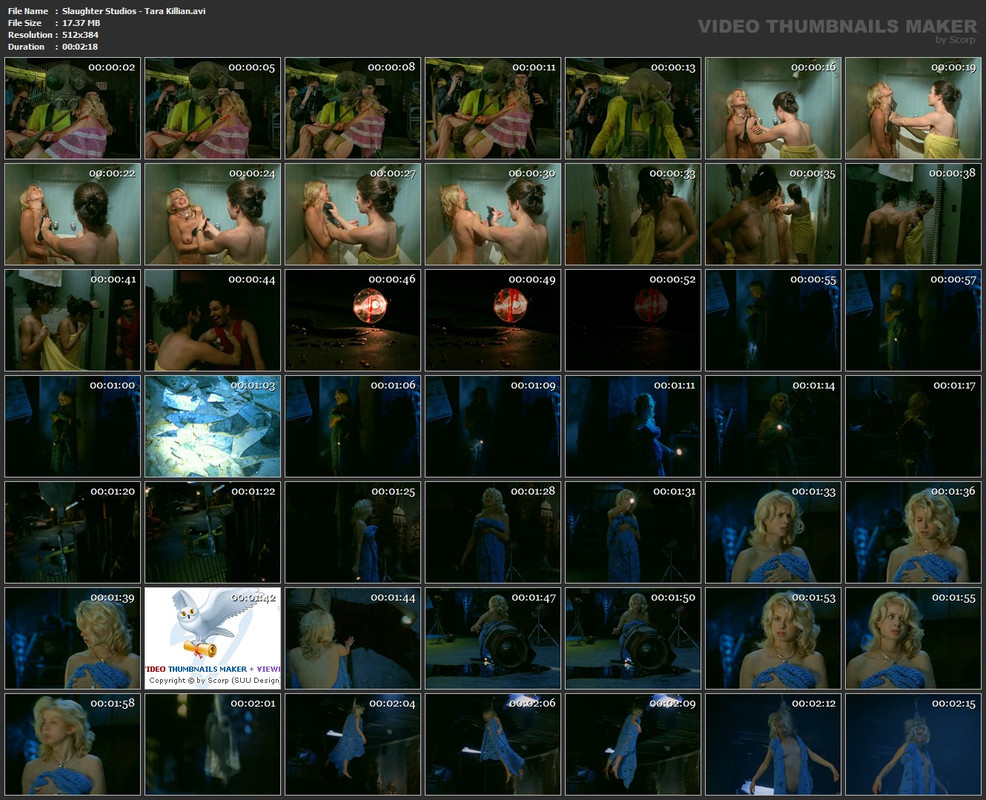Click the spotlight frame at 00:01:47
The width and height of the screenshot is (986, 800).
(x=493, y=638)
